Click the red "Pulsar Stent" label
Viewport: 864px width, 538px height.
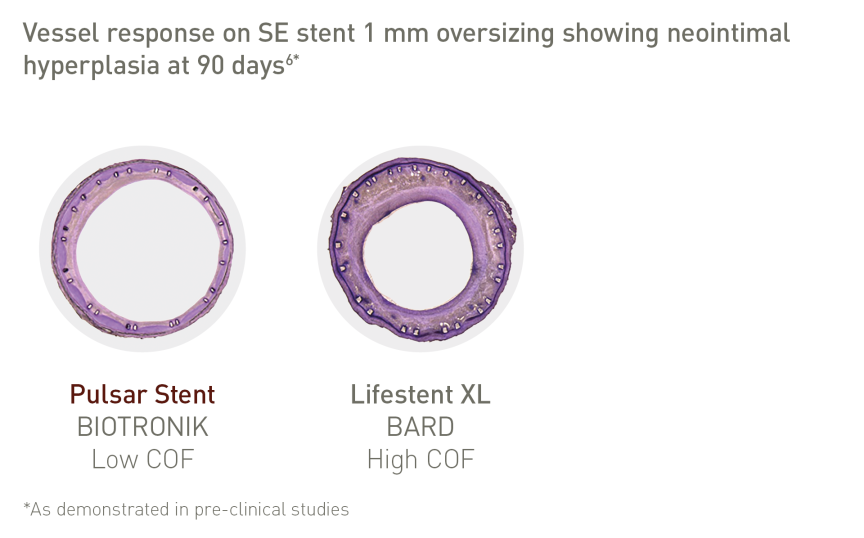(x=142, y=395)
